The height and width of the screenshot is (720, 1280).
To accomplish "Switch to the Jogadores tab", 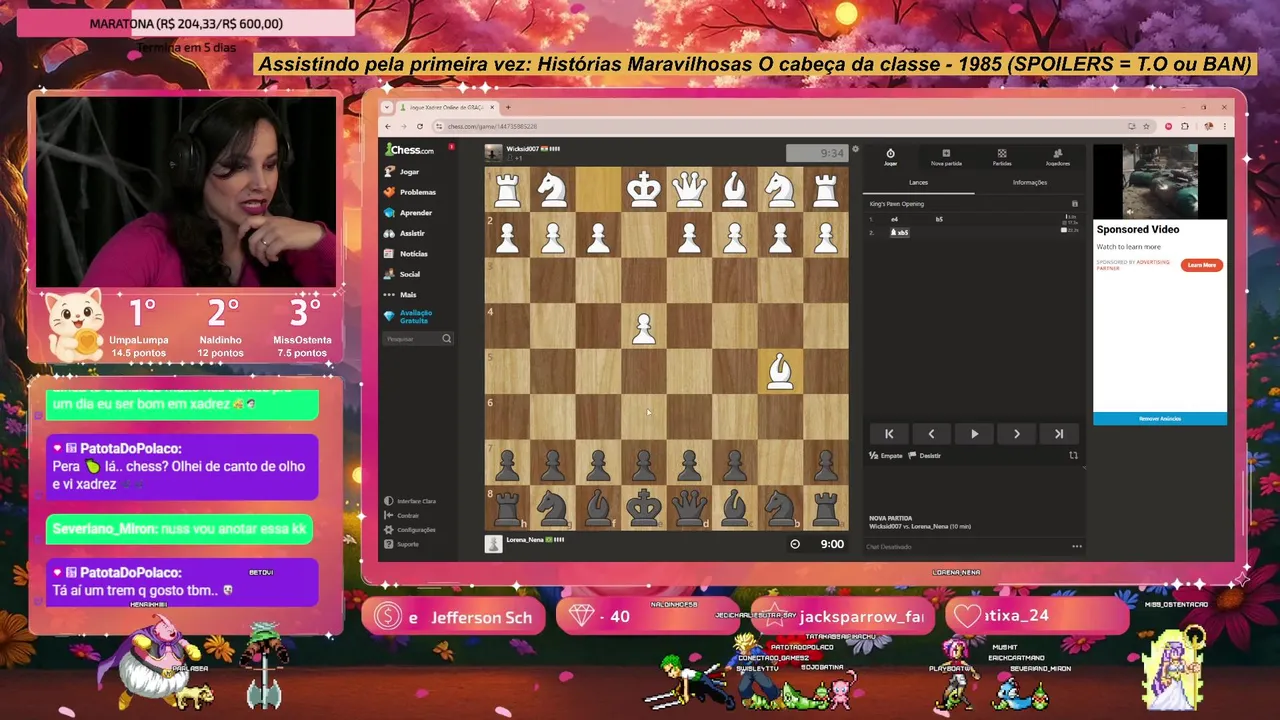I will [1058, 157].
